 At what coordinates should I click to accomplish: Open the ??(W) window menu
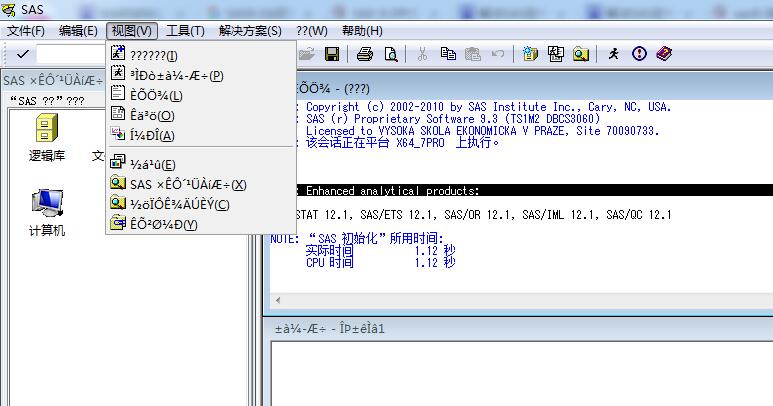(312, 31)
